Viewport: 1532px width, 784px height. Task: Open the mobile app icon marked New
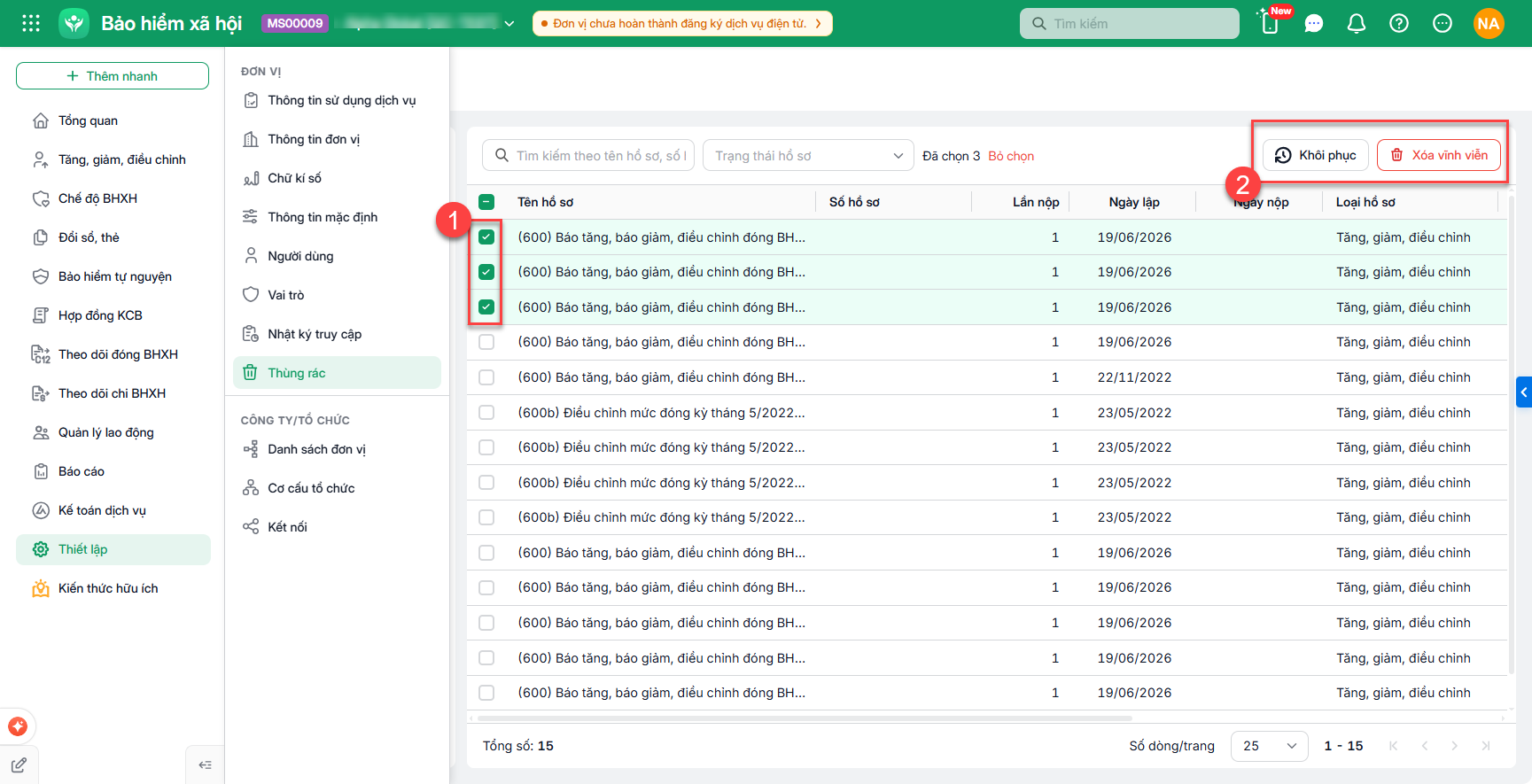tap(1270, 23)
